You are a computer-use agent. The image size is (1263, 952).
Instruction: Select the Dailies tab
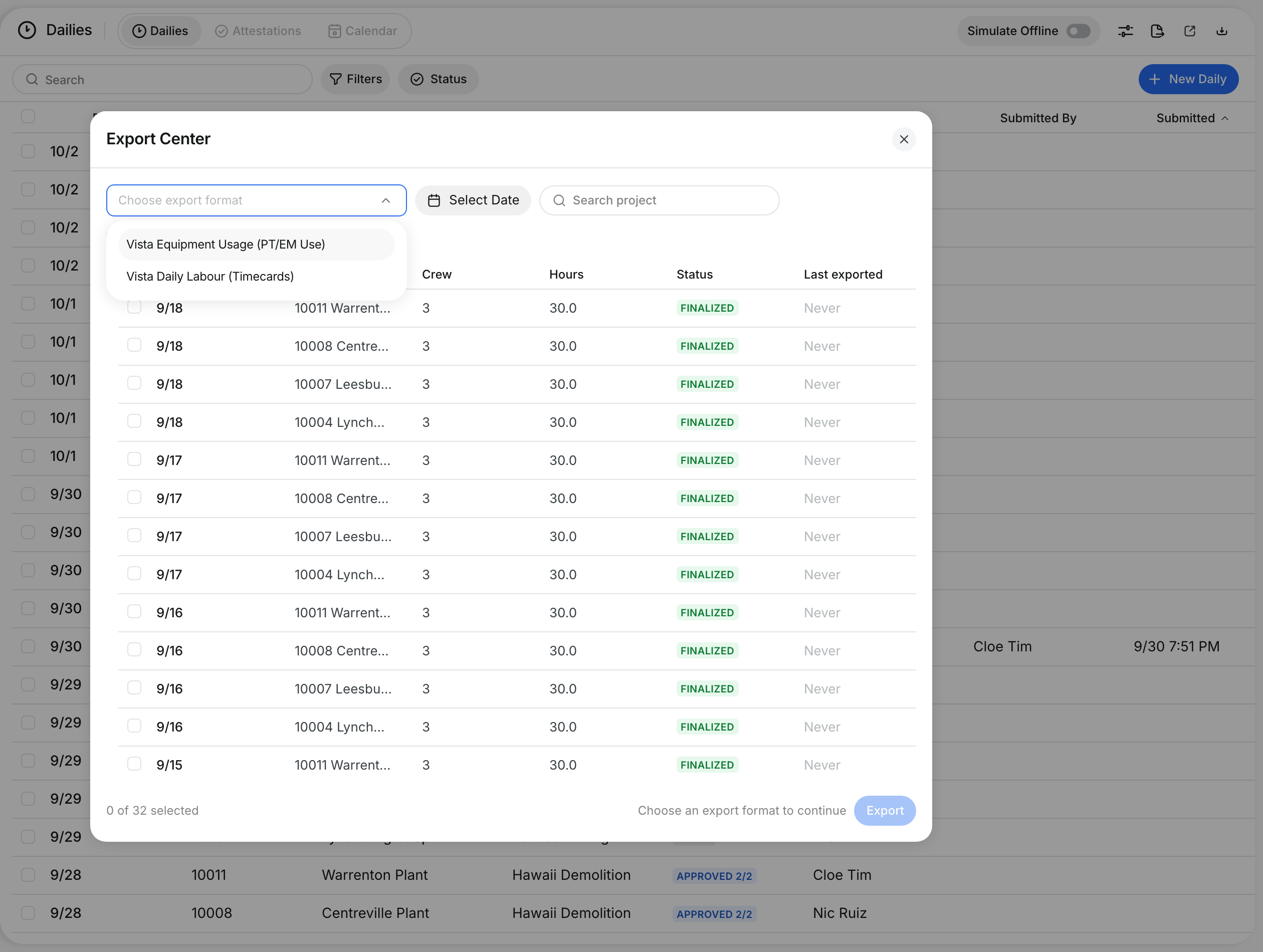tap(160, 31)
